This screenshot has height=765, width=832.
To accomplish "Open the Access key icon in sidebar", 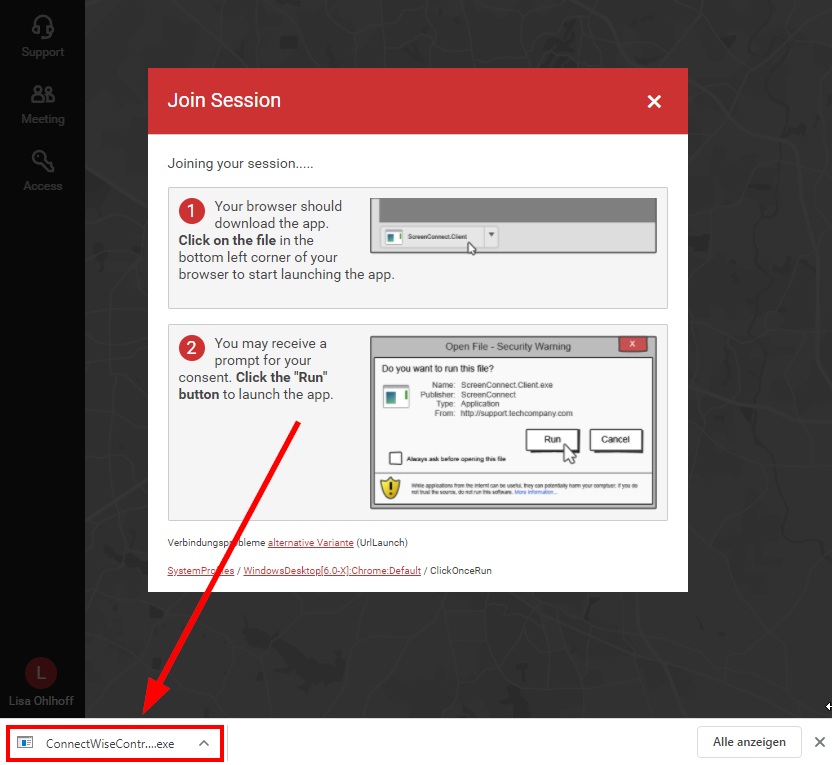I will (x=42, y=161).
